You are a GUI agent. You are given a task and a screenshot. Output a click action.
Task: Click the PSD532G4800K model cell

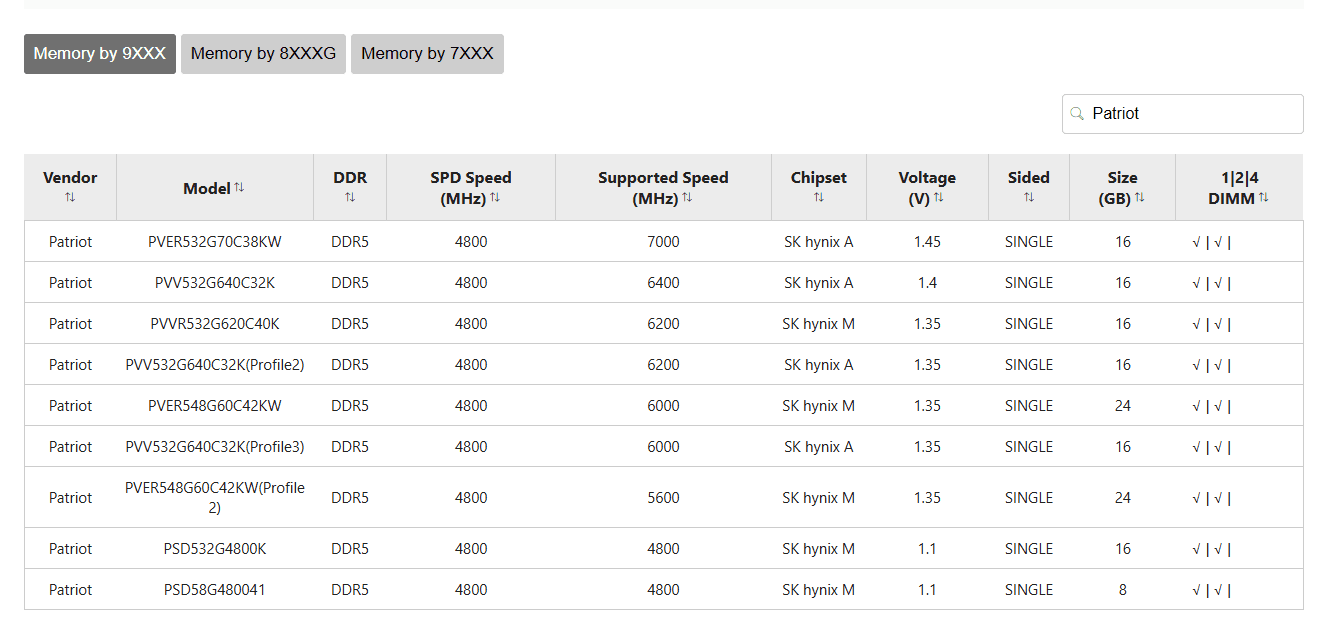pyautogui.click(x=215, y=549)
